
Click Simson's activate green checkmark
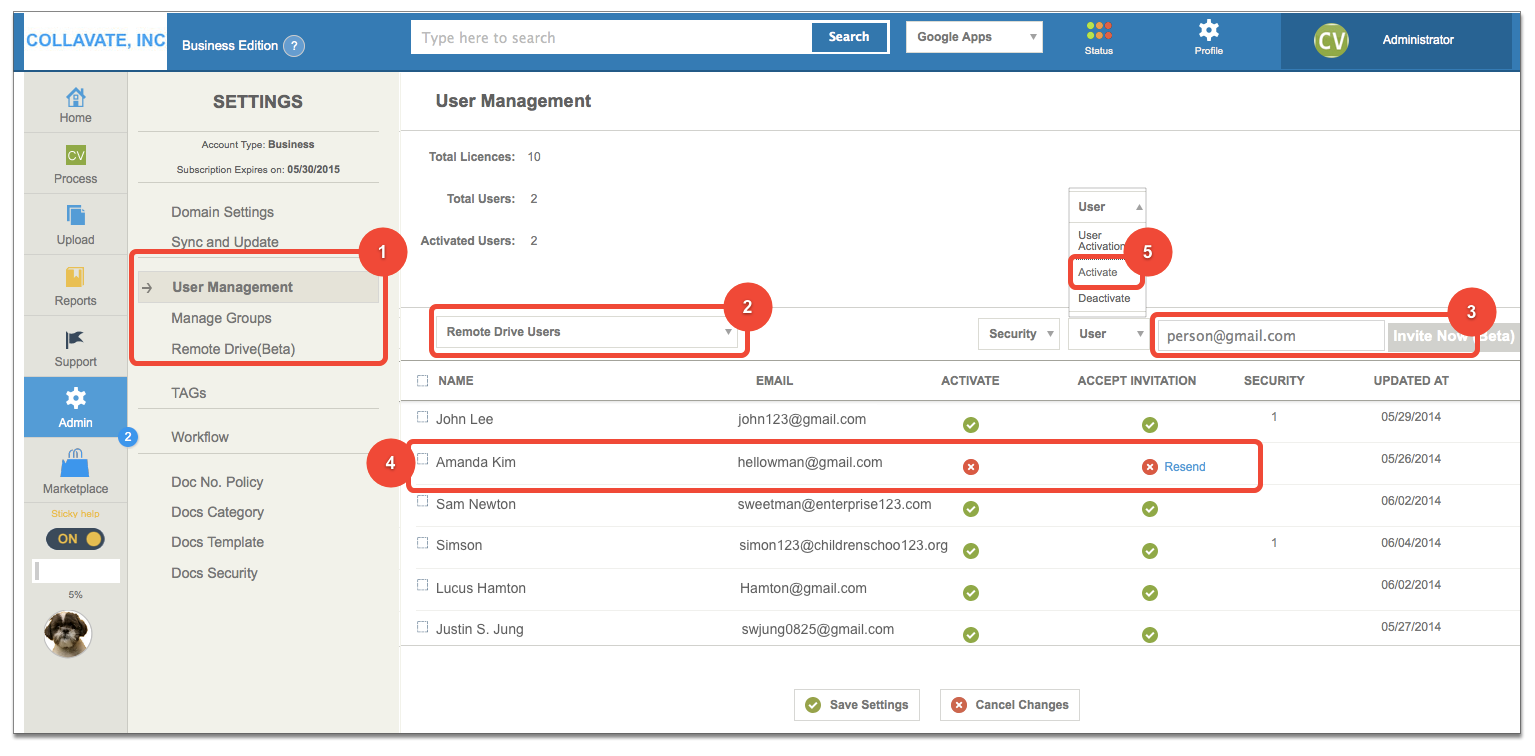point(970,551)
